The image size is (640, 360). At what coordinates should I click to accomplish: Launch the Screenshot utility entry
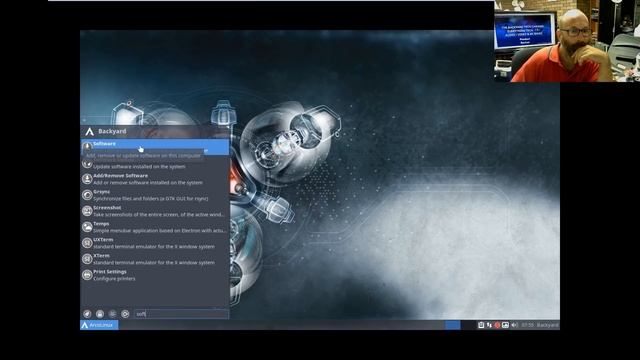155,211
